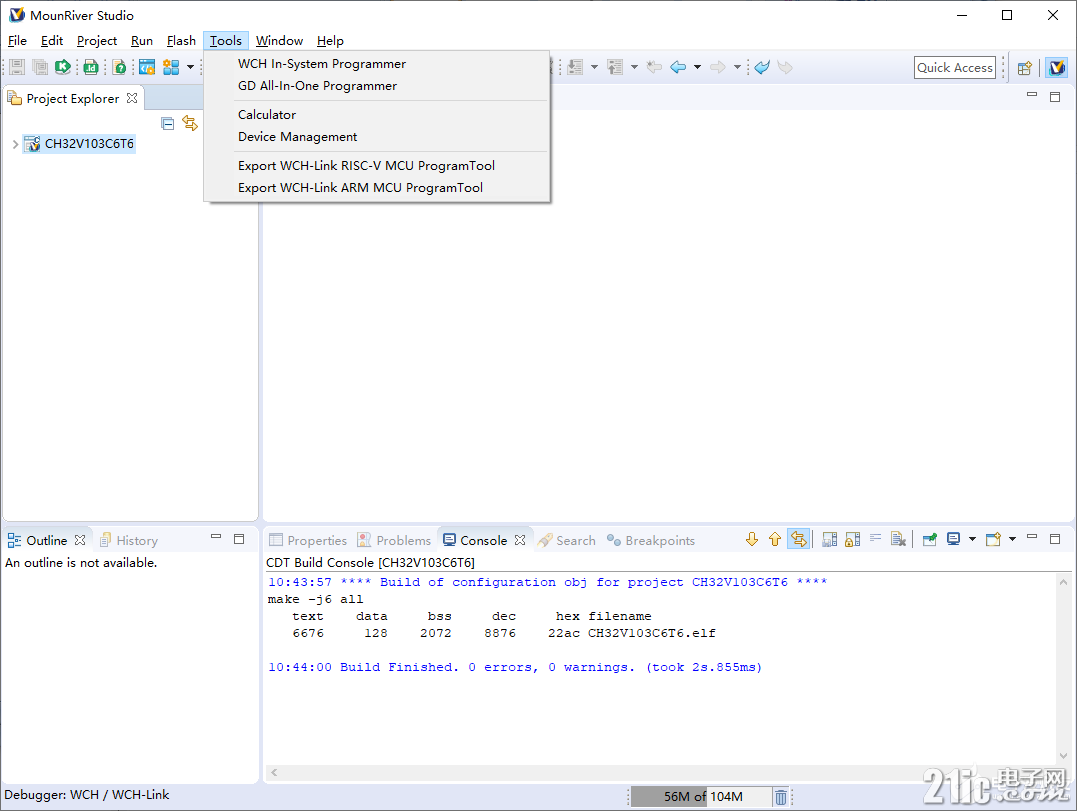This screenshot has width=1077, height=811.
Task: Click the code window with gear icon
Action: (146, 67)
